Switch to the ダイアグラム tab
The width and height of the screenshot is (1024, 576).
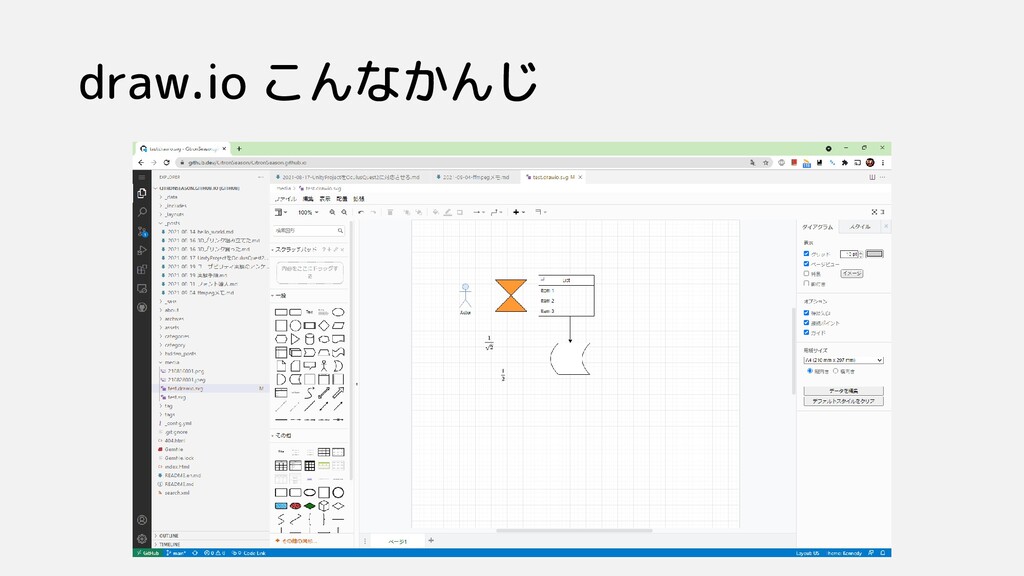[x=818, y=227]
